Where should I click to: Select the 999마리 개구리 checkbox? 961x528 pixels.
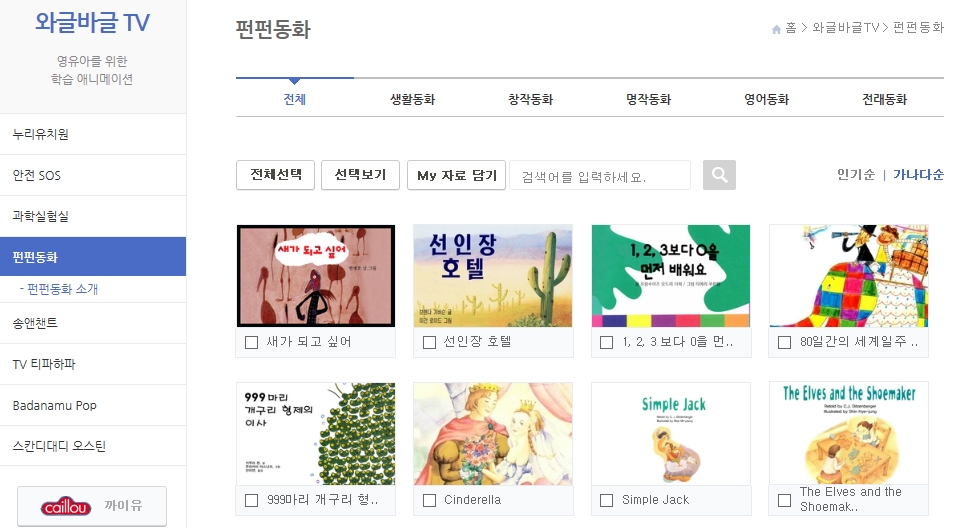251,500
